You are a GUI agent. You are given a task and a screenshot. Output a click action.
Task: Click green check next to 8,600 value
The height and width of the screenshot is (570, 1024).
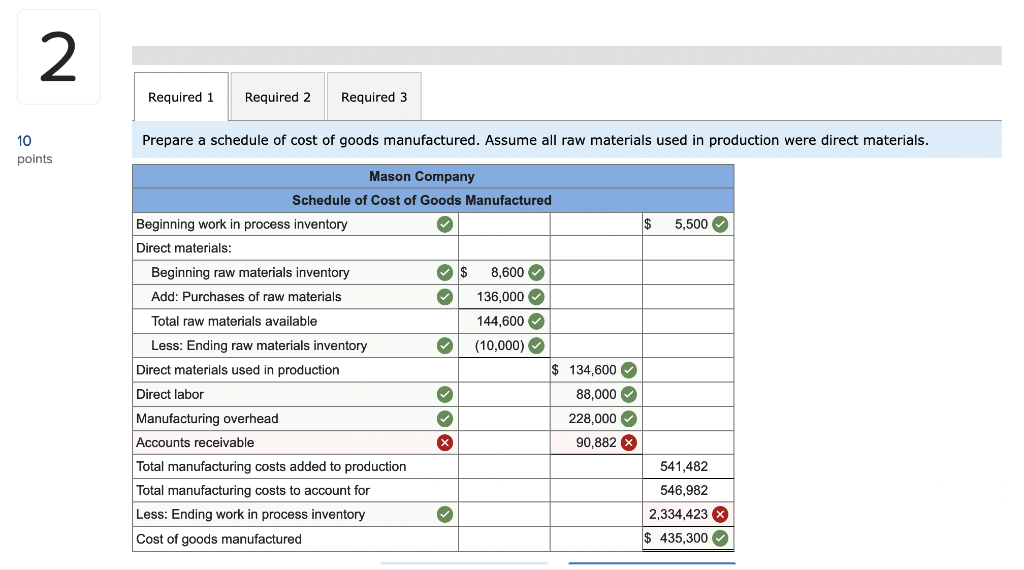click(x=536, y=272)
